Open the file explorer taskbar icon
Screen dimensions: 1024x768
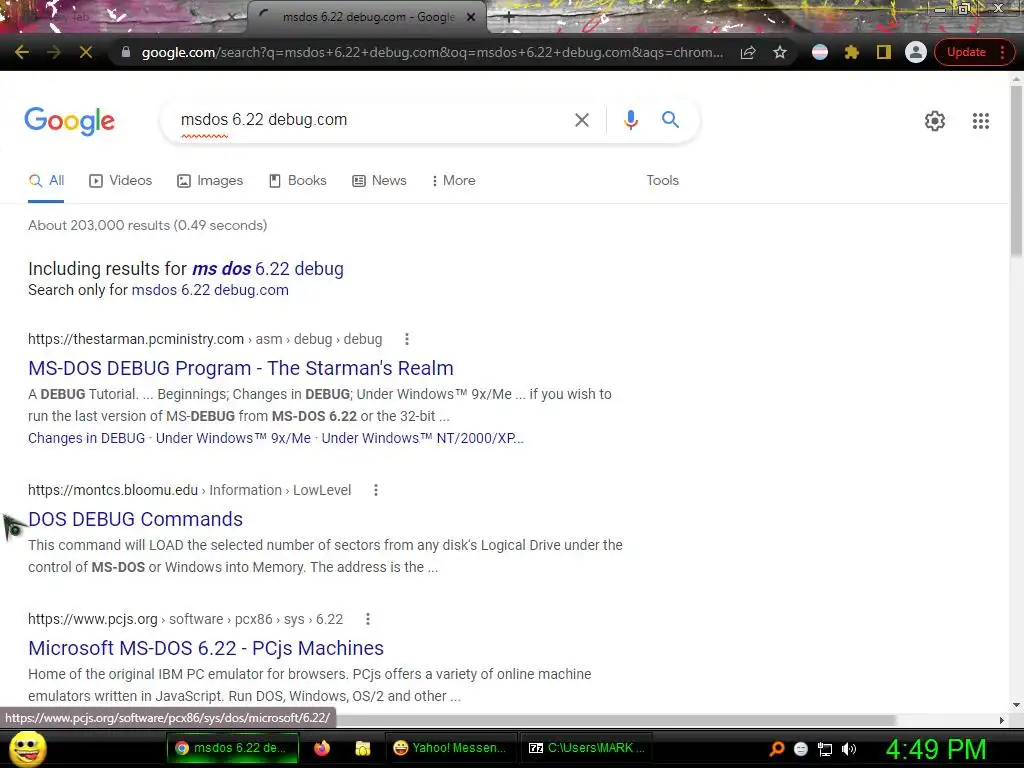[362, 748]
